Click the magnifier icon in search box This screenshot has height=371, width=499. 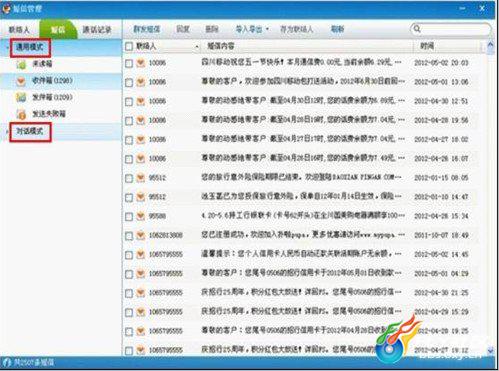(417, 29)
